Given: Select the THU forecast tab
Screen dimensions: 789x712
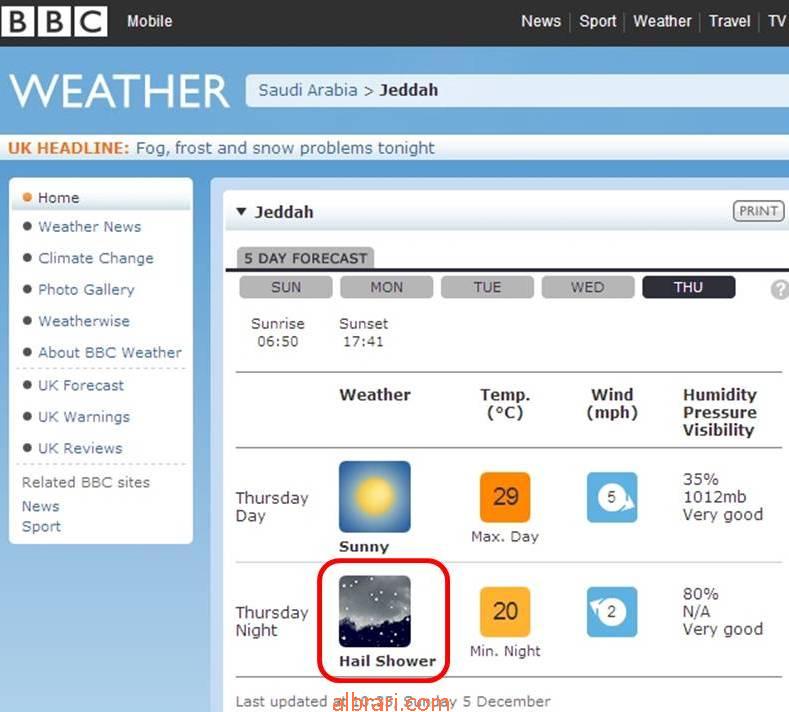Looking at the screenshot, I should coord(688,287).
